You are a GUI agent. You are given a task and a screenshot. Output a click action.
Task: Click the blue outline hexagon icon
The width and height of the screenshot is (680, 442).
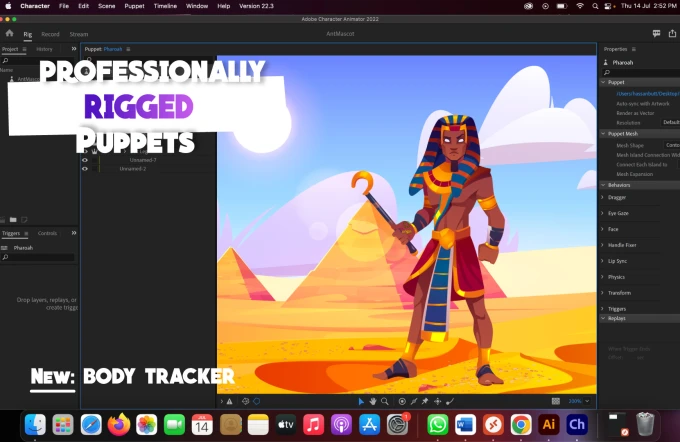(257, 402)
